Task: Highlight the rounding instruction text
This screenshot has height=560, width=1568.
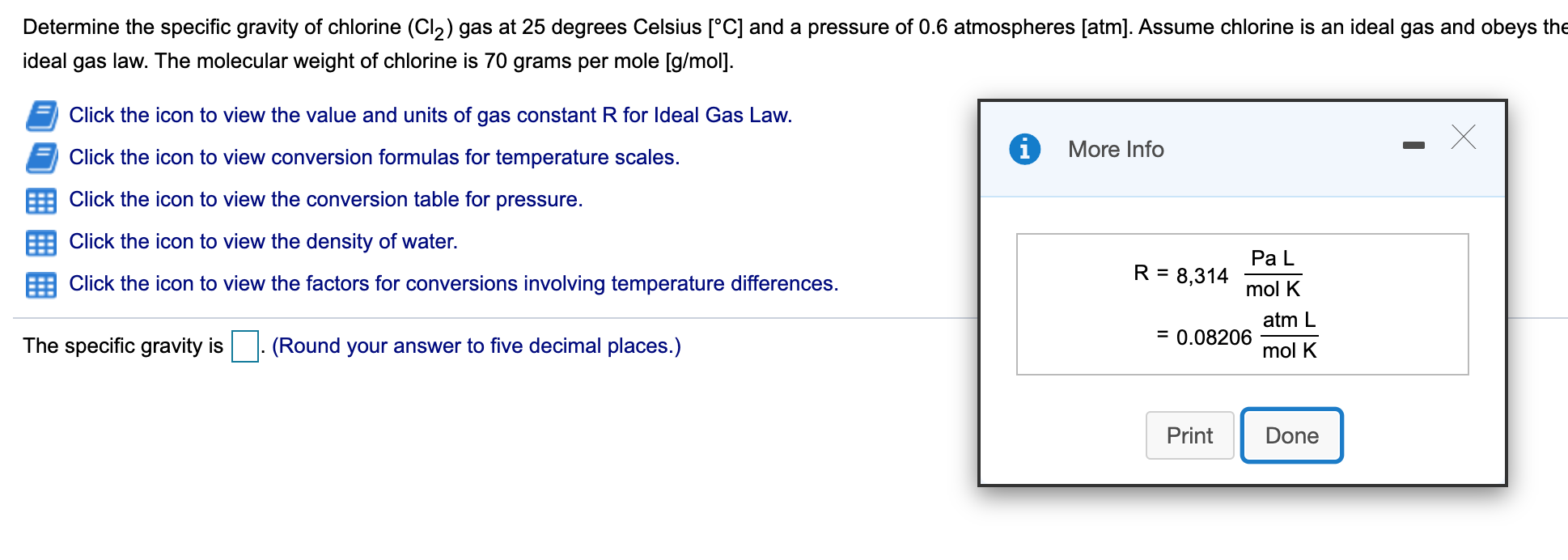Action: pyautogui.click(x=476, y=346)
